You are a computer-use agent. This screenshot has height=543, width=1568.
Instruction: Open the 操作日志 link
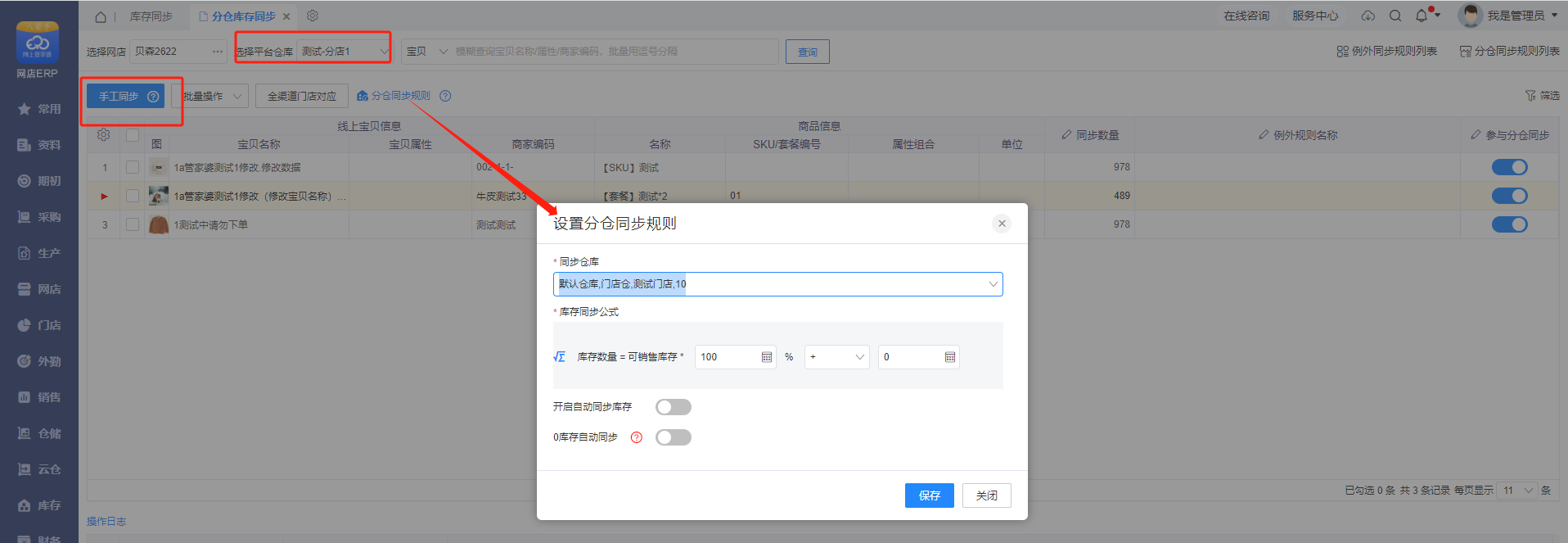click(106, 522)
